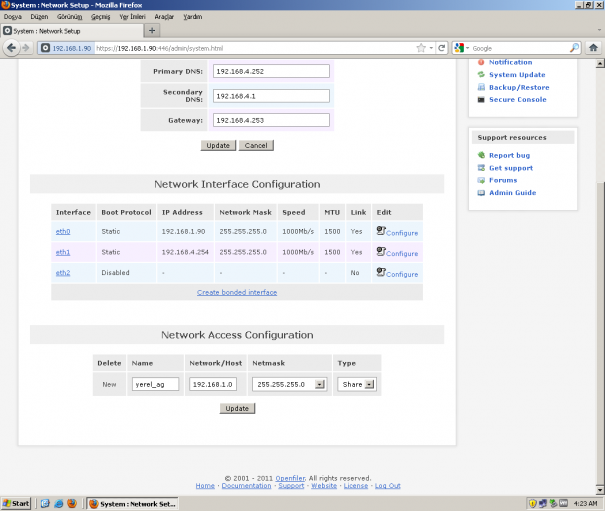Click the Secure Console sidebar icon

[481, 100]
